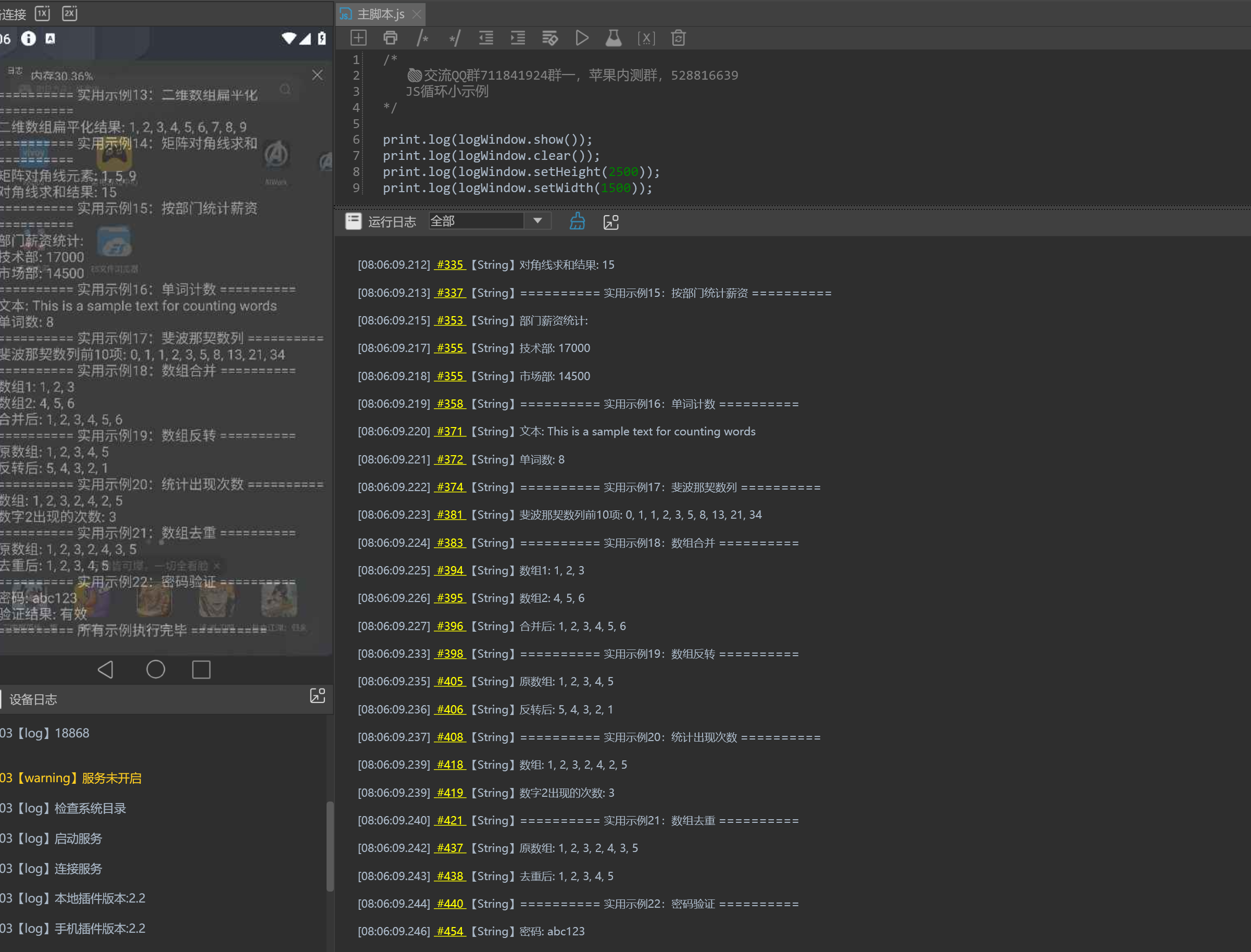Click the print icon in toolbar

coord(391,38)
